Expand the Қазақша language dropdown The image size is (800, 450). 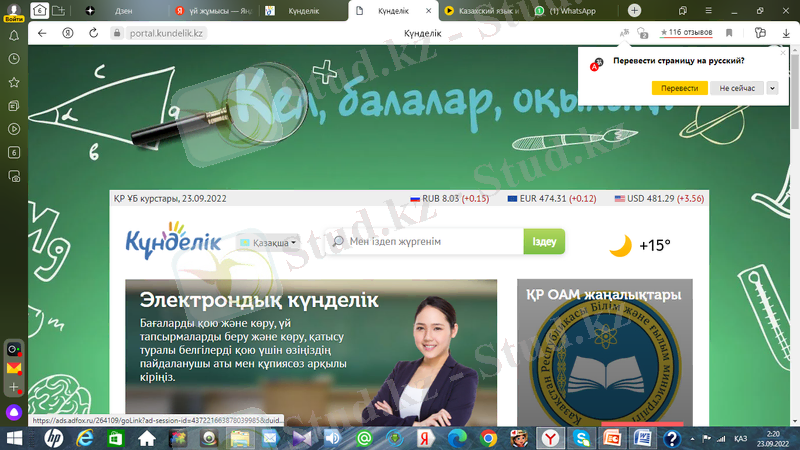270,243
